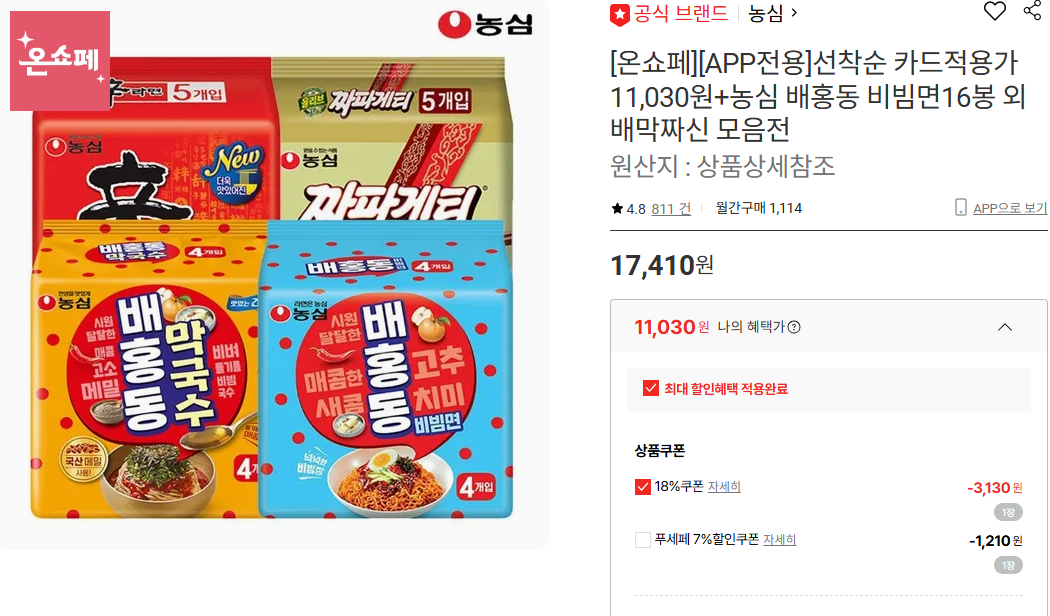Screen dimensions: 1050x616
Task: Collapse the 나의 혜택가 panel chevron
Action: click(1004, 327)
